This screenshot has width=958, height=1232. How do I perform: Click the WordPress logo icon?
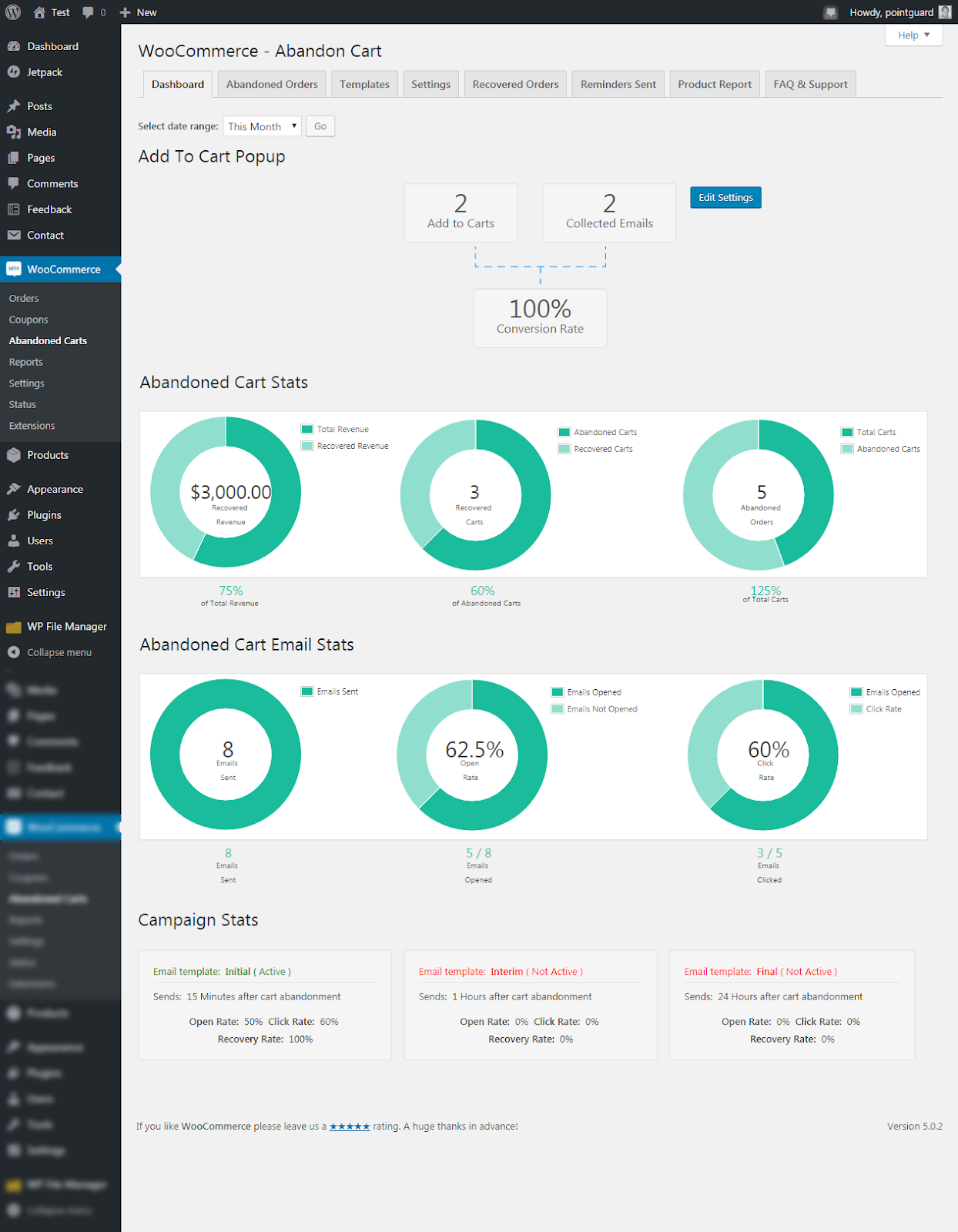tap(13, 12)
